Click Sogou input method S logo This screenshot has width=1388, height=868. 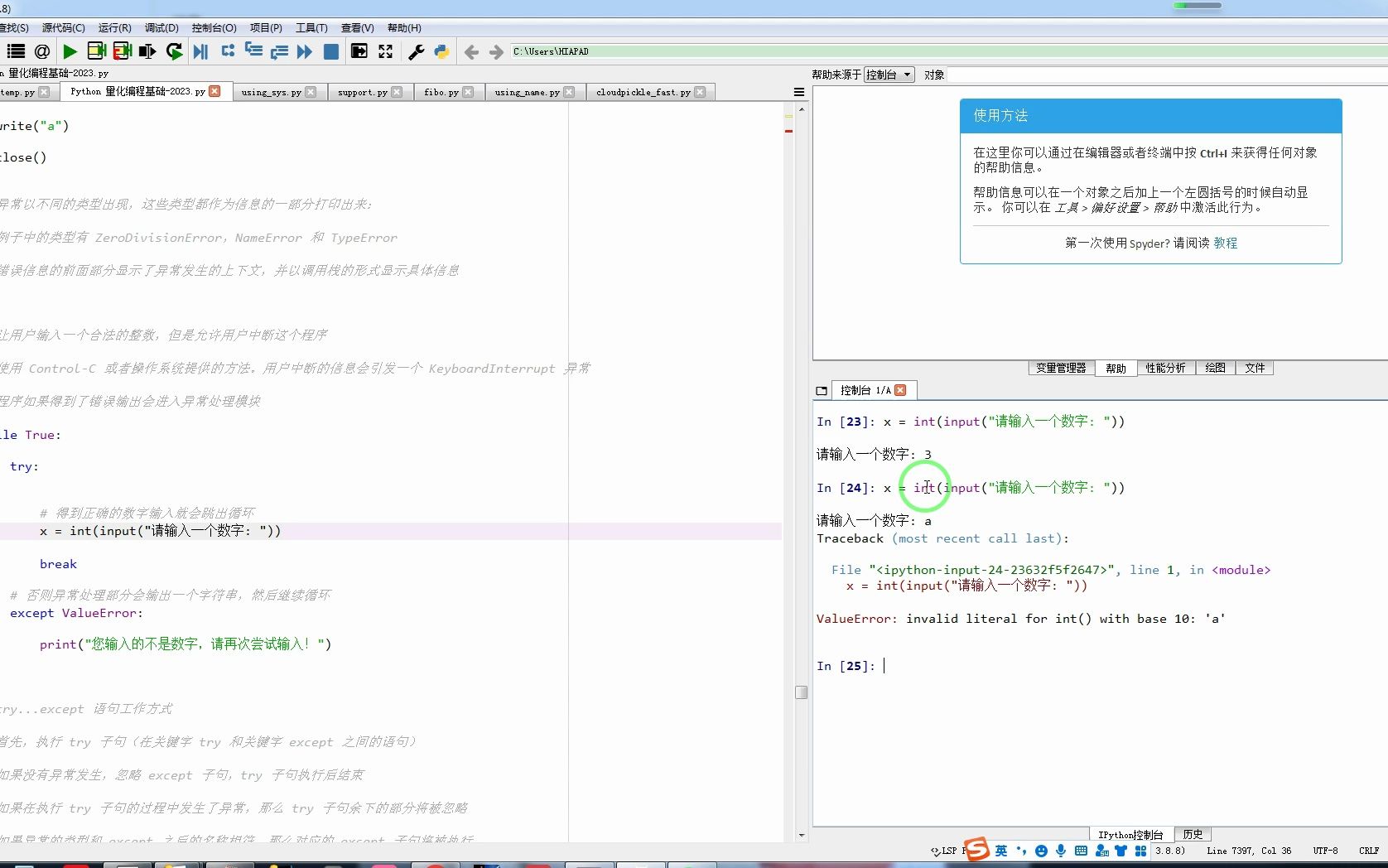pyautogui.click(x=977, y=849)
